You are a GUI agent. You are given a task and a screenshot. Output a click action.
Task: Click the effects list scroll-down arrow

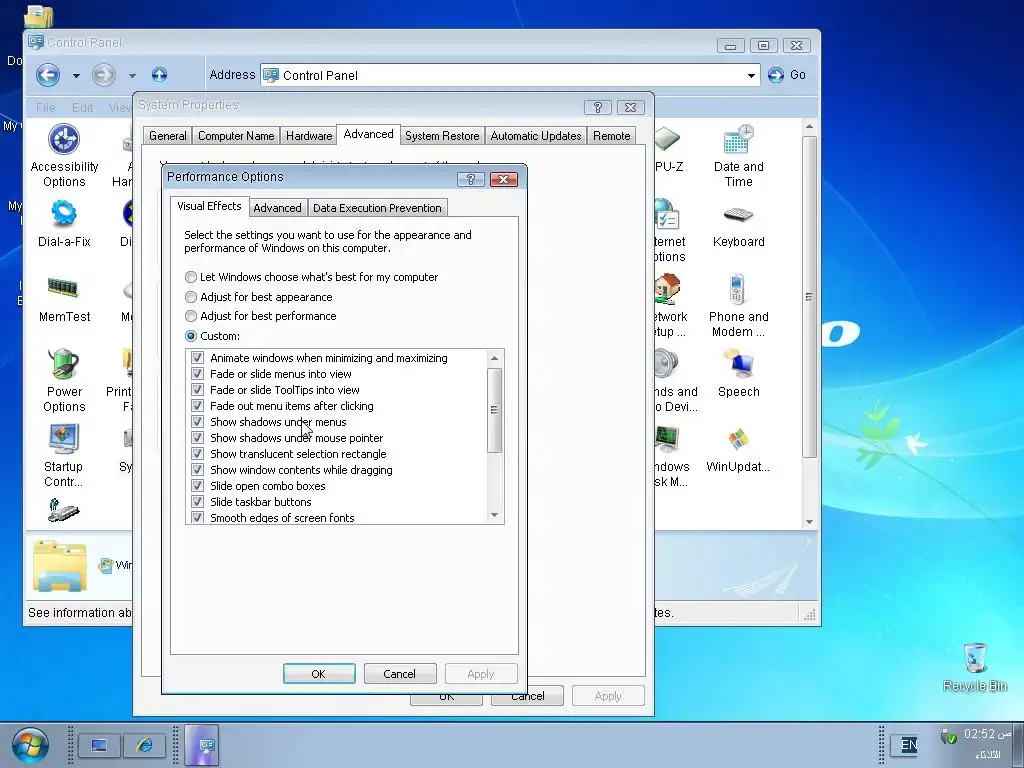pos(494,515)
